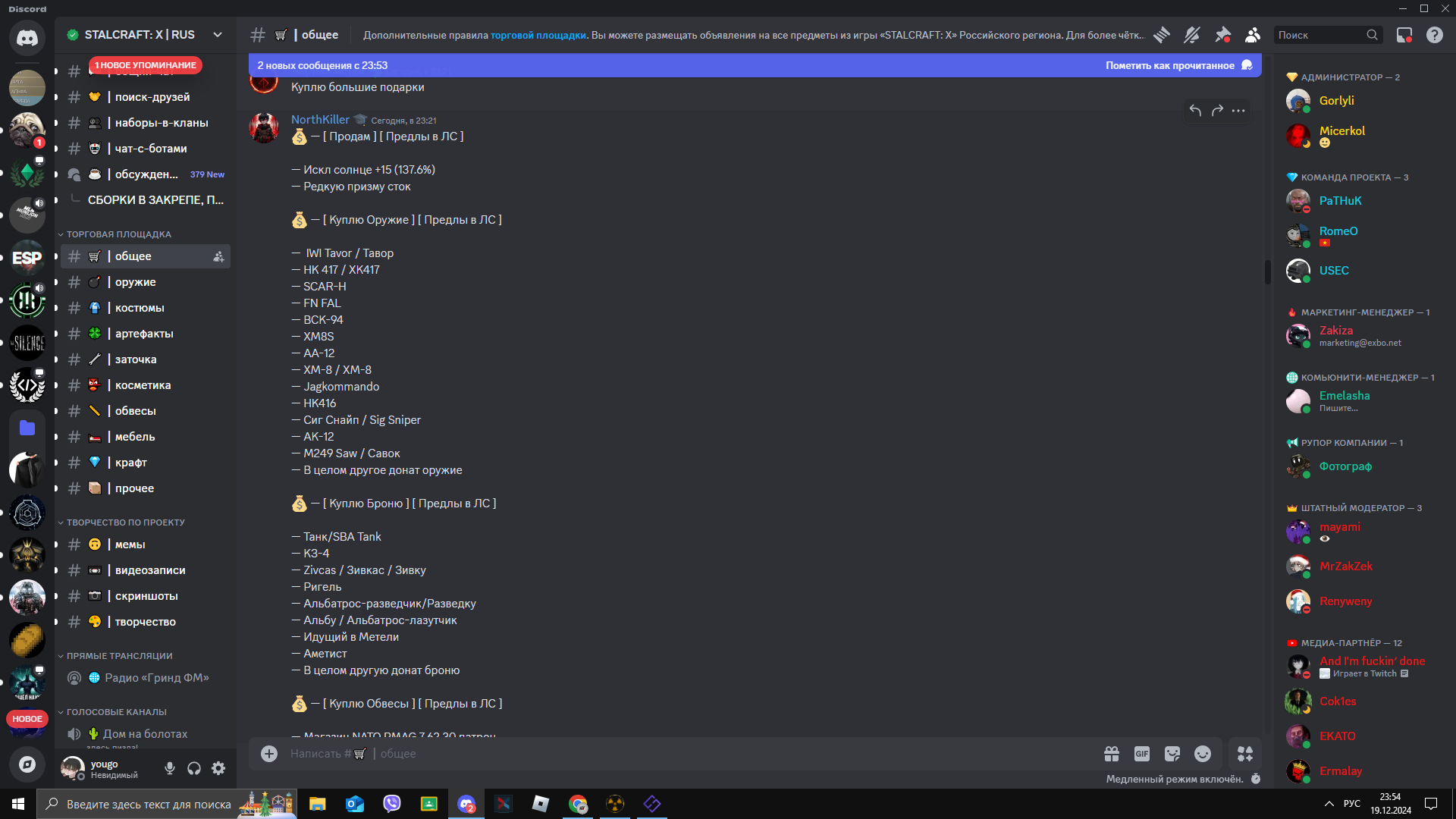
Task: Click invite members icon on общее channel
Action: click(x=218, y=256)
